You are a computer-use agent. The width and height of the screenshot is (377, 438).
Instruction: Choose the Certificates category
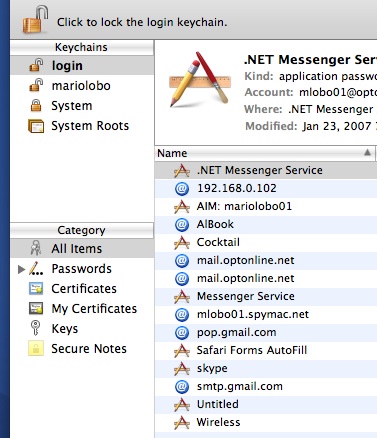[82, 289]
